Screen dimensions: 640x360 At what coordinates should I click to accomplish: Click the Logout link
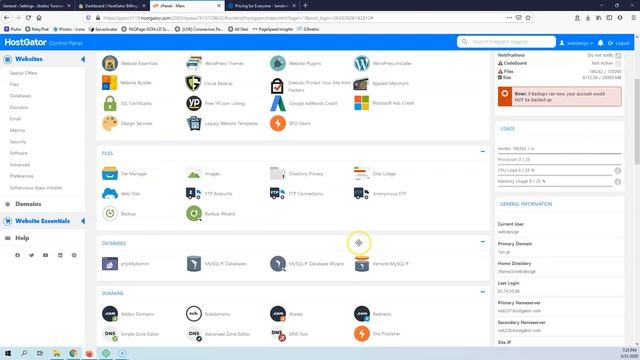(x=619, y=43)
